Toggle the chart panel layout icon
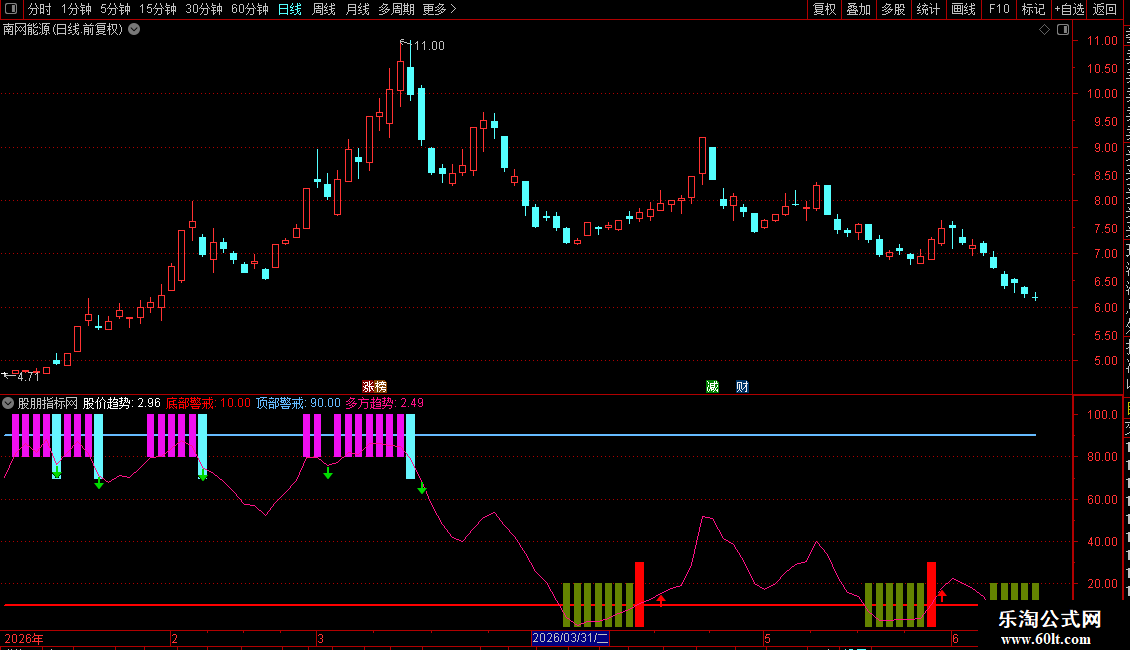 click(1063, 30)
